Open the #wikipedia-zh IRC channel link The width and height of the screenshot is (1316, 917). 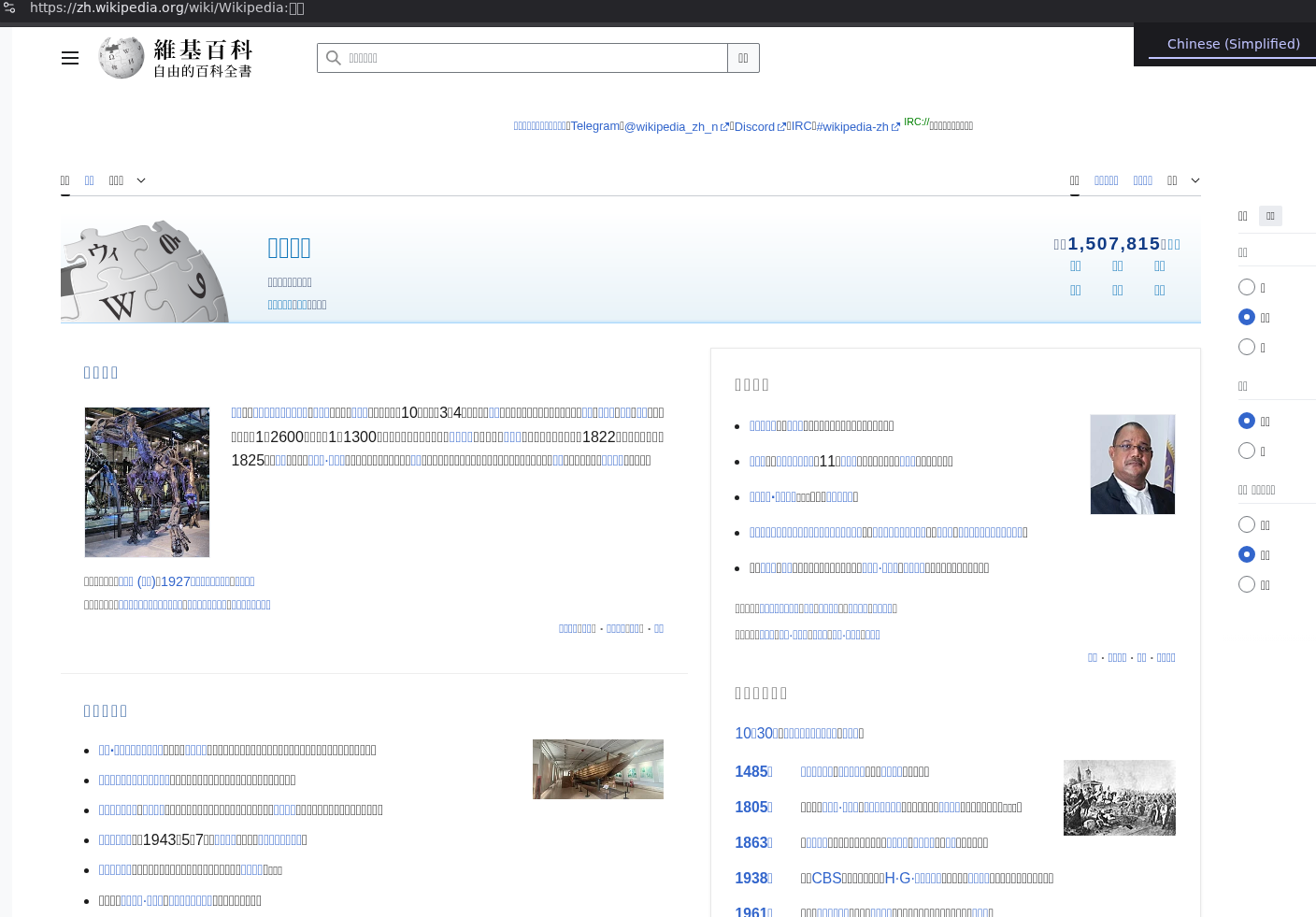pos(852,127)
